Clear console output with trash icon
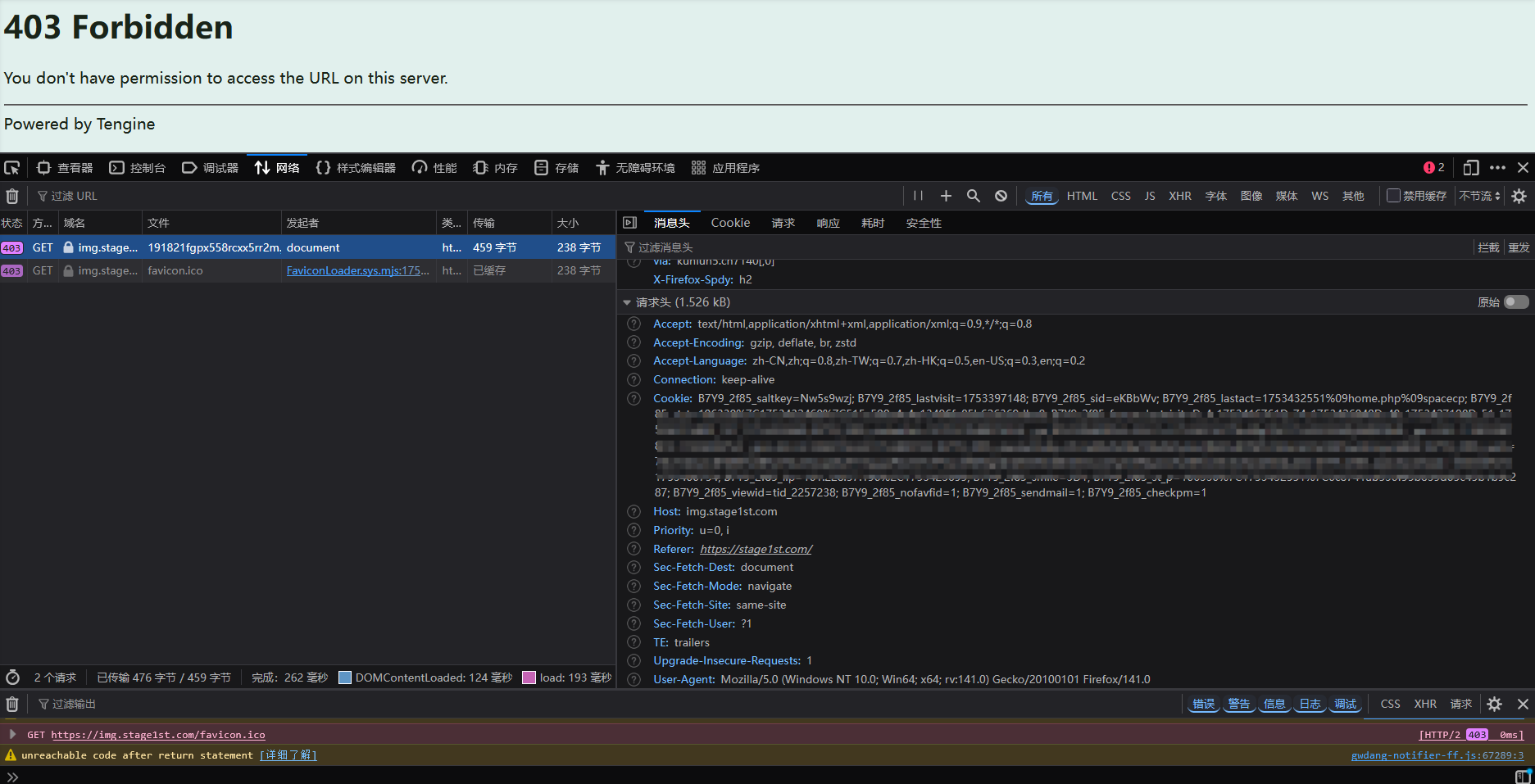Viewport: 1535px width, 784px height. pyautogui.click(x=12, y=705)
